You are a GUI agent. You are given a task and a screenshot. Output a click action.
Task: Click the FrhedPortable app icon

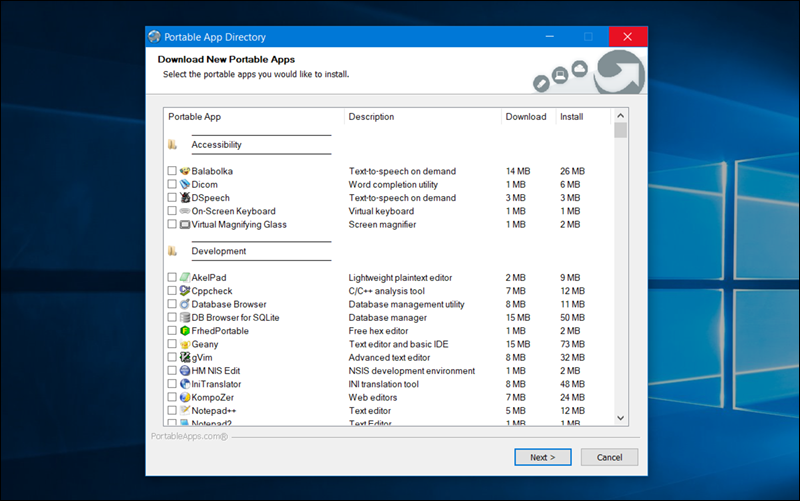point(185,331)
